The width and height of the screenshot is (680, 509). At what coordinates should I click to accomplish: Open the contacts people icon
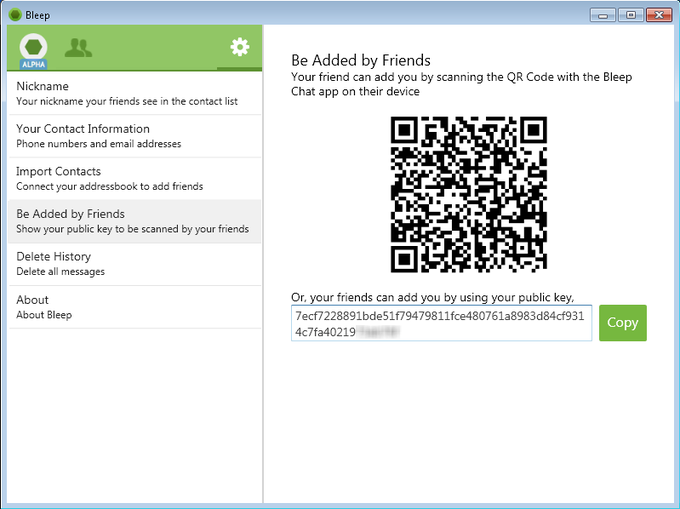point(78,48)
